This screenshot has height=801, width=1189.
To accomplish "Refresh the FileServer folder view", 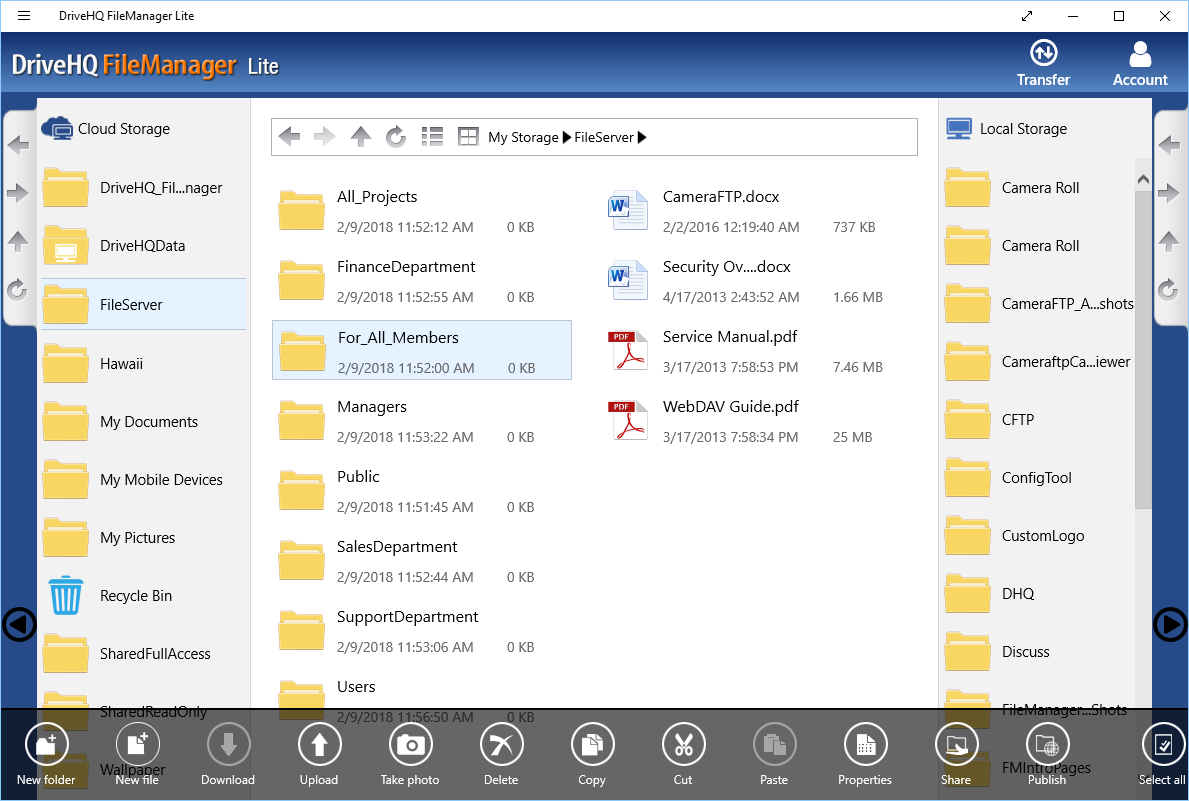I will click(396, 136).
